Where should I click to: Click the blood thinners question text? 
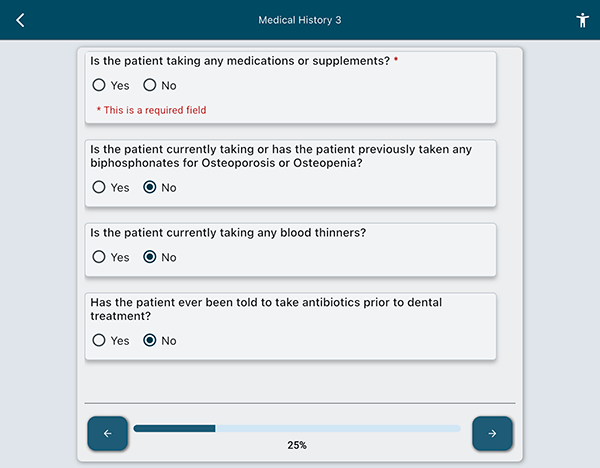tap(228, 233)
